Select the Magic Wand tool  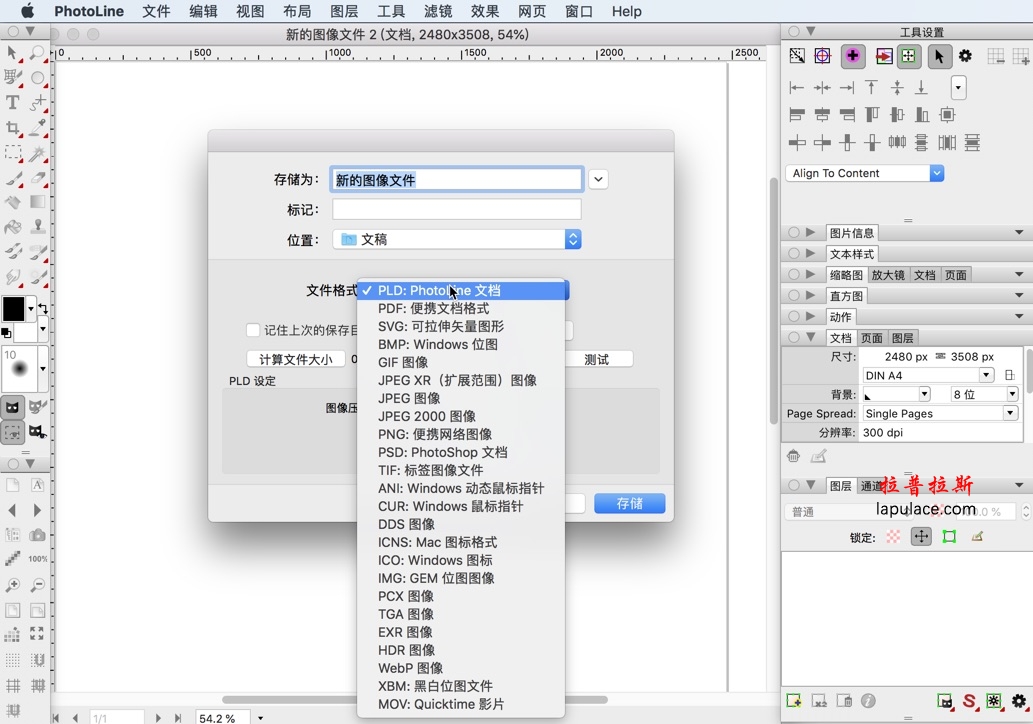point(38,153)
